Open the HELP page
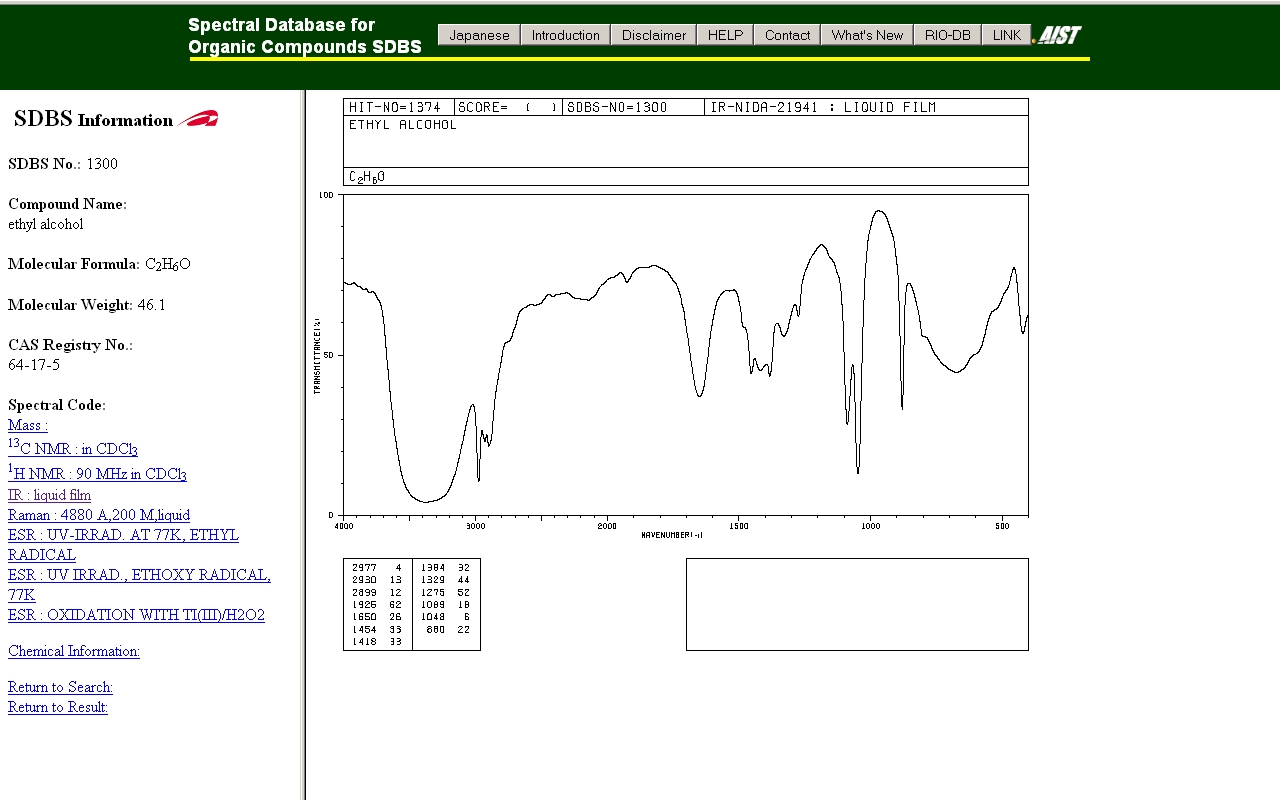Screen dimensions: 1280x800 725,35
